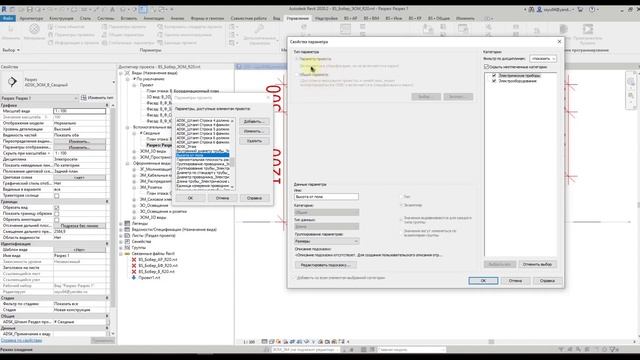Click Отмена in Свойства параметра dialog
The height and width of the screenshot is (360, 640).
pos(515,281)
